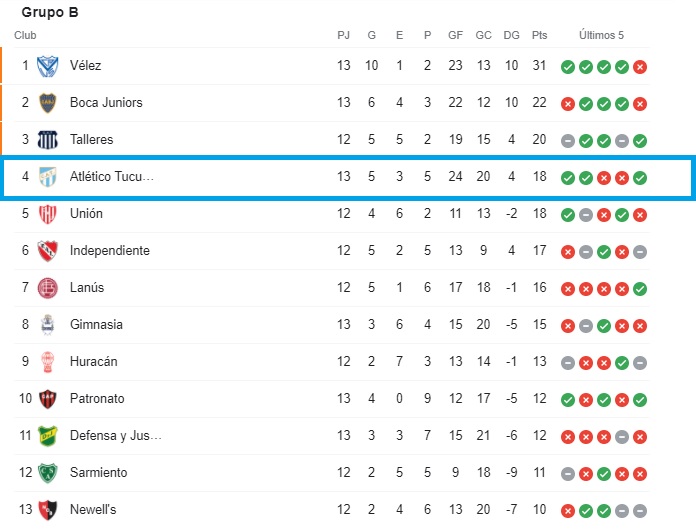696x529 pixels.
Task: Click the Últimos 5 column header
Action: [x=603, y=35]
